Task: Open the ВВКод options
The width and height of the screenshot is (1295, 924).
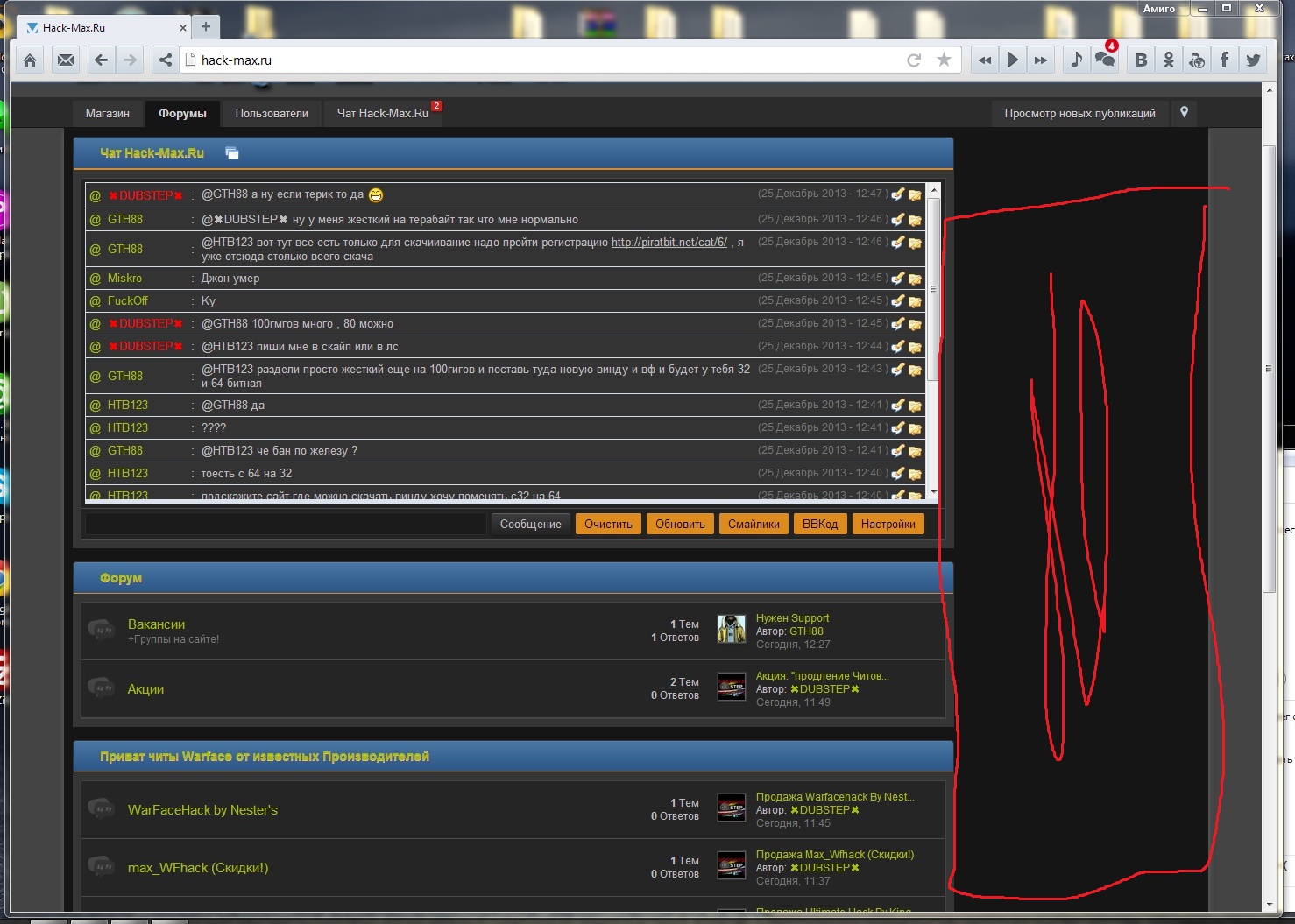Action: tap(820, 524)
